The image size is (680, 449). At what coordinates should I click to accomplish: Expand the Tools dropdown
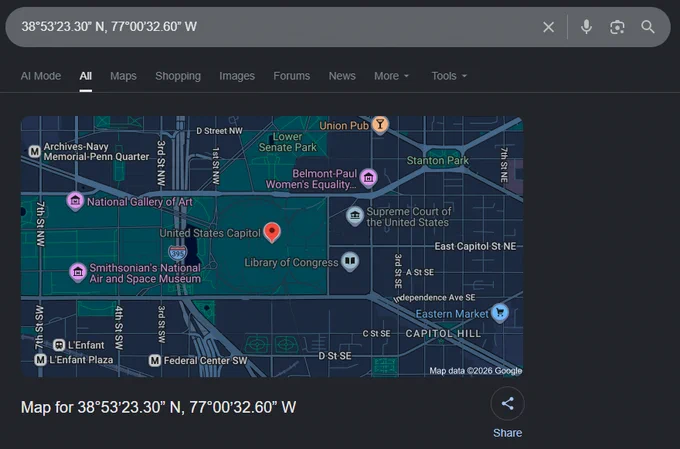[x=449, y=76]
